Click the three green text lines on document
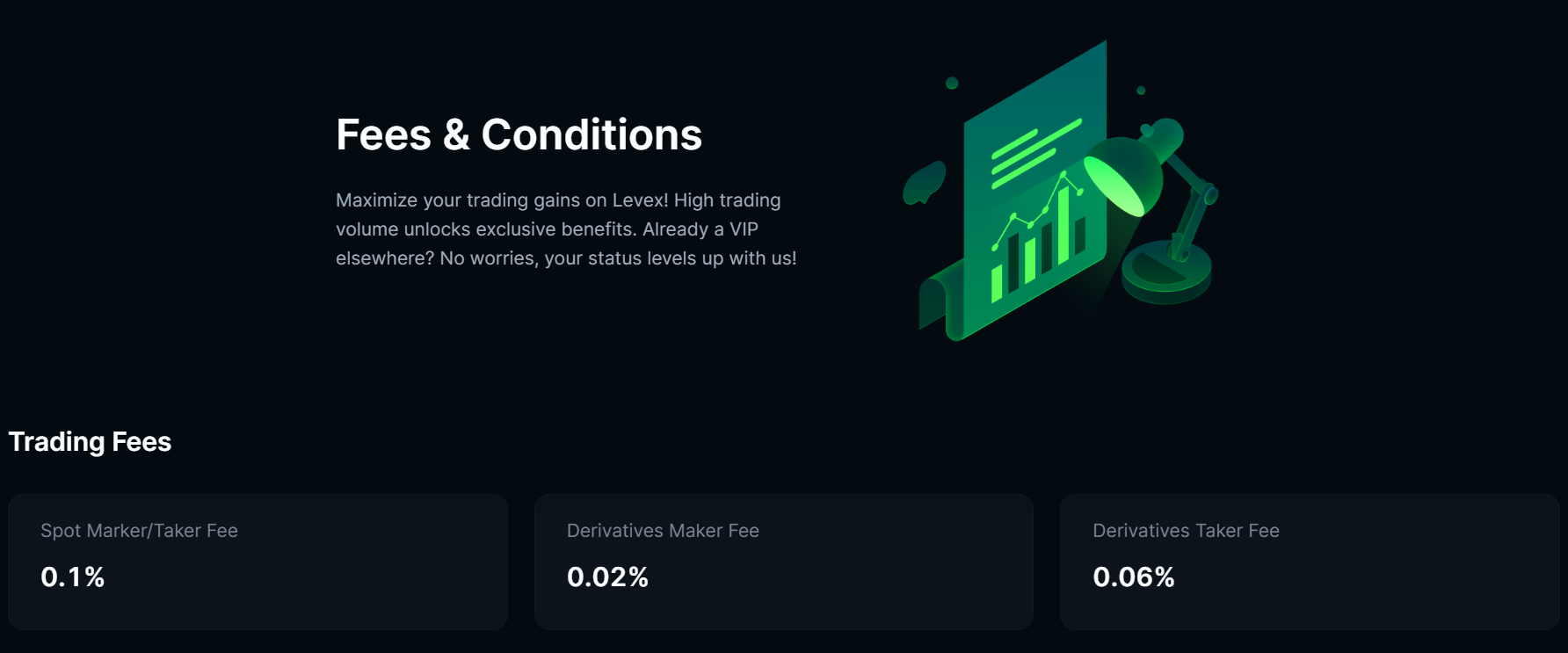Screen dimensions: 1568x653 (x=1035, y=154)
